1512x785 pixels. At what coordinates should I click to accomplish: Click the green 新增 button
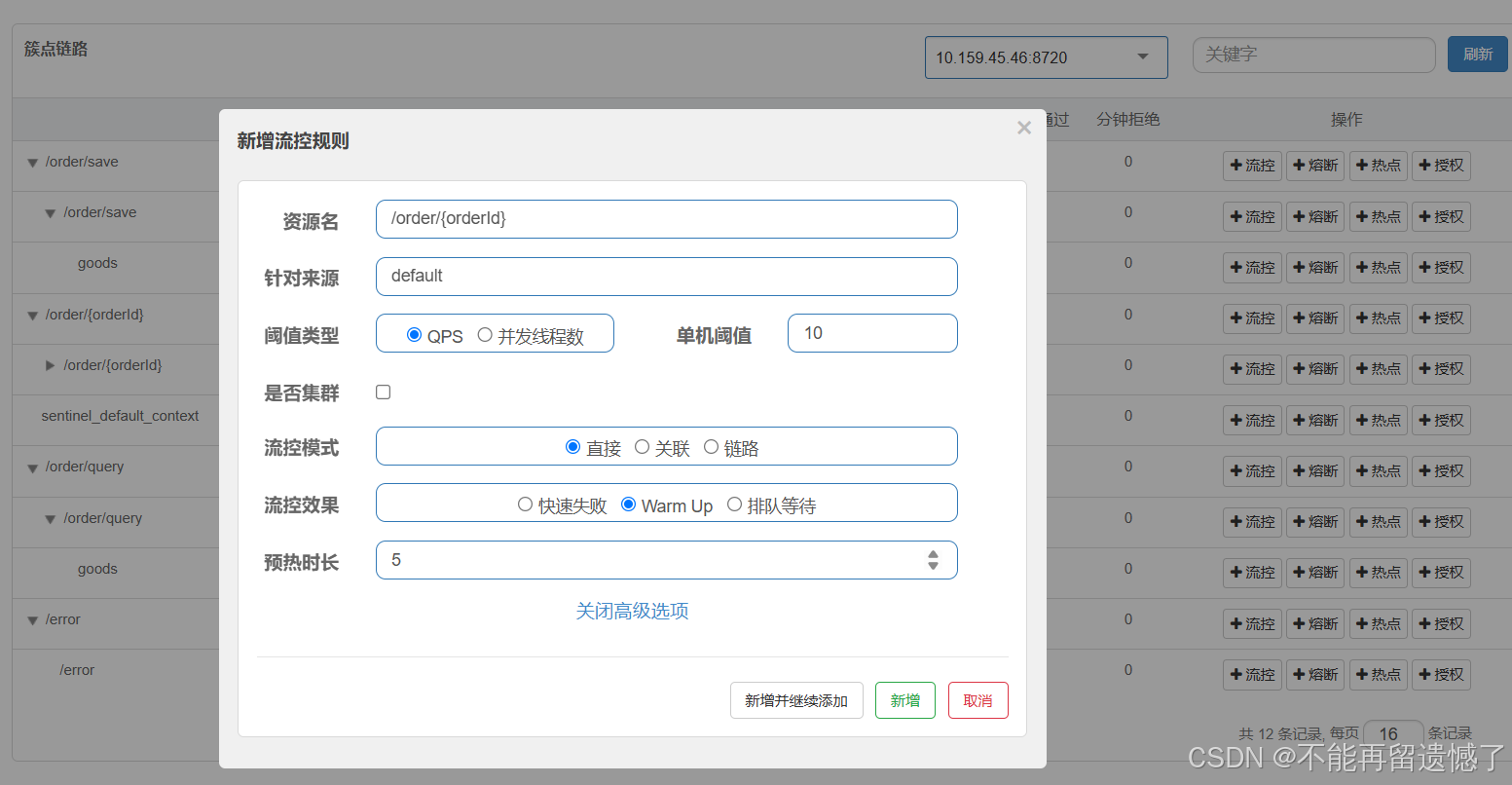pos(905,700)
